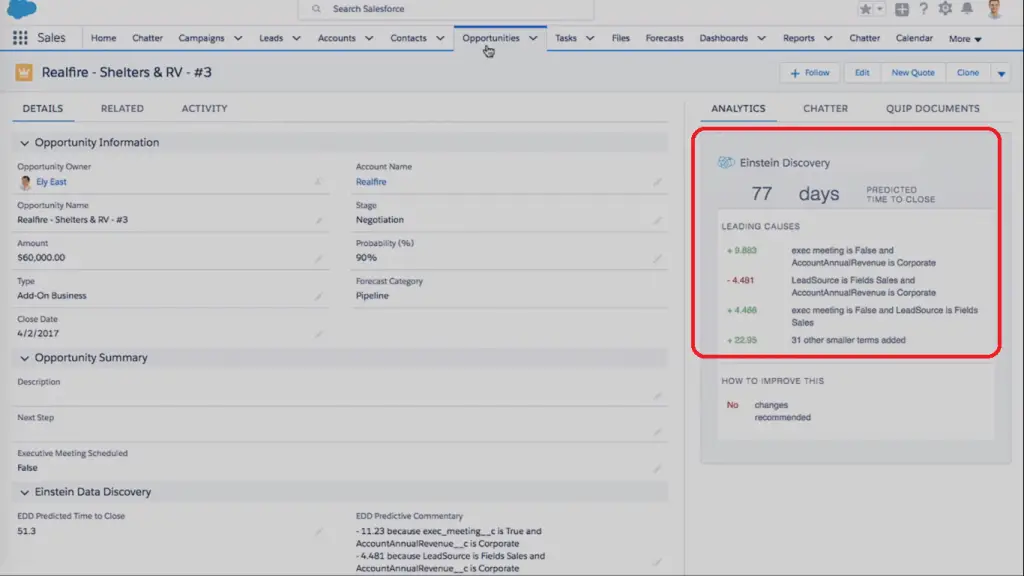Select the Analytics panel tab
The image size is (1024, 576).
[738, 108]
